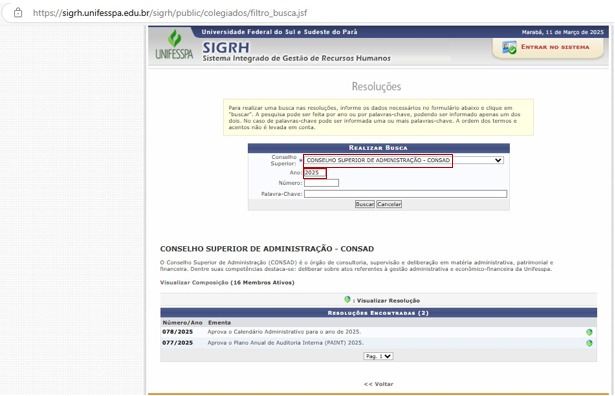Click resolution number 077/2025
Screen dimensions: 615x396
coord(177,343)
